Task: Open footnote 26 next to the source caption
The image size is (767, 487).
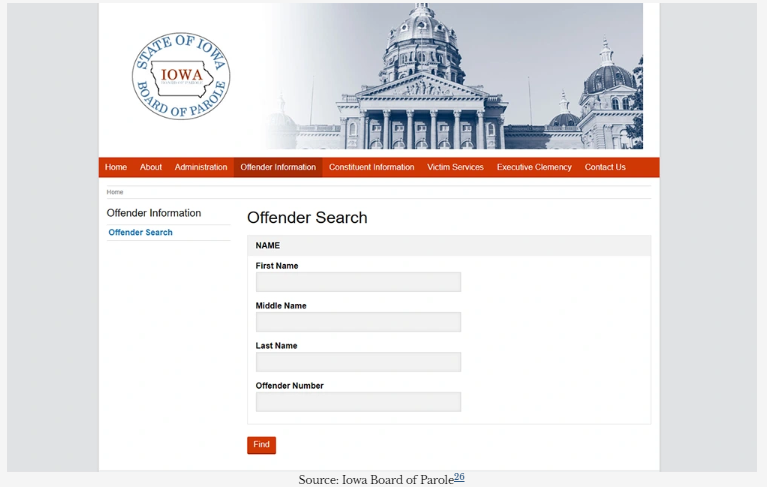Action: [x=459, y=477]
